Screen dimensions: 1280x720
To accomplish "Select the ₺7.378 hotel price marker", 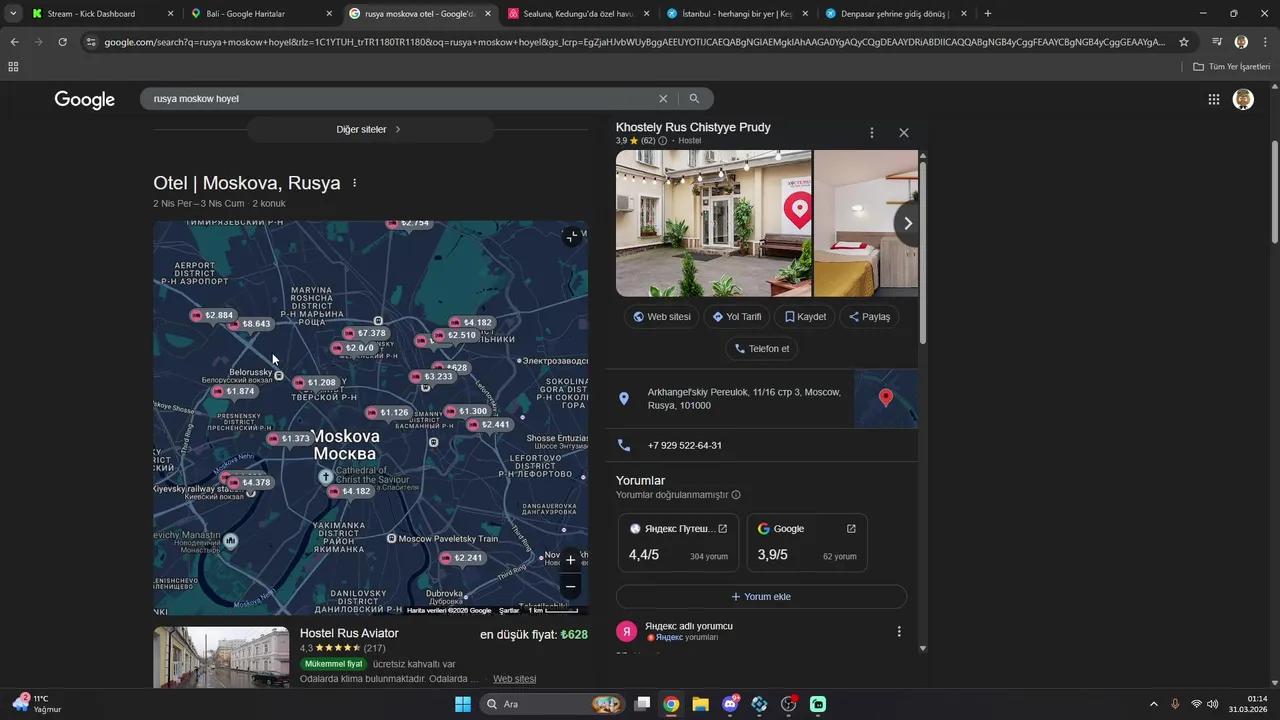I will point(364,333).
